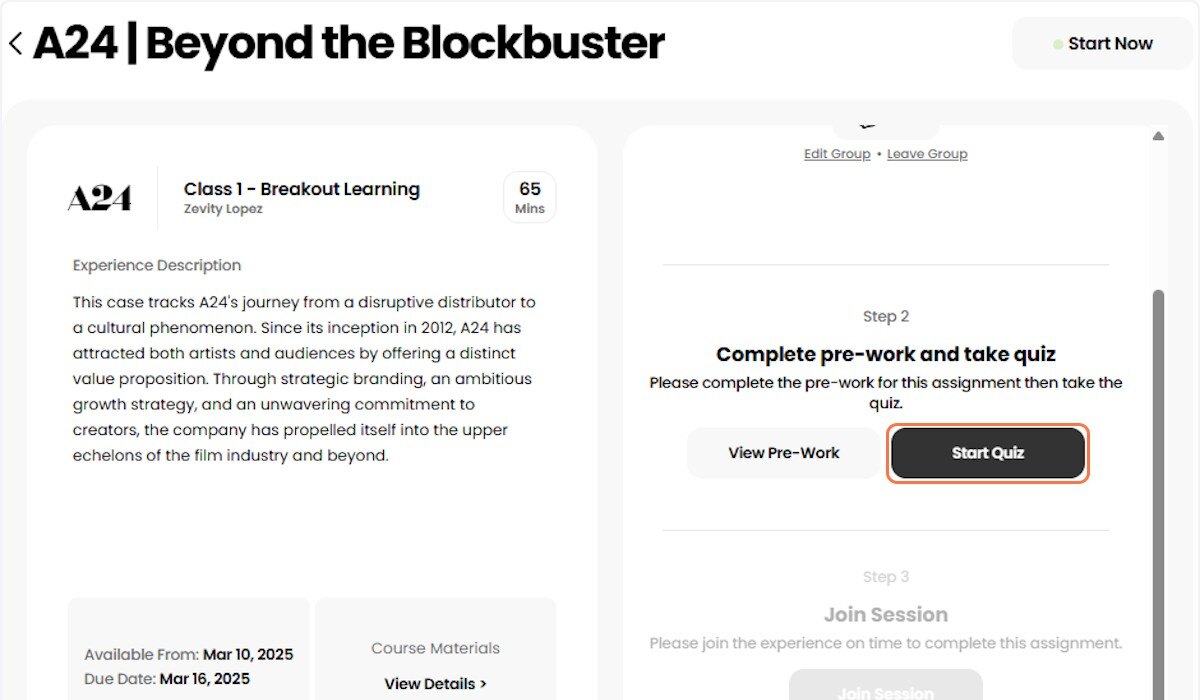Screen dimensions: 1200x700
Task: Go back using the left chevron arrow
Action: pos(15,44)
